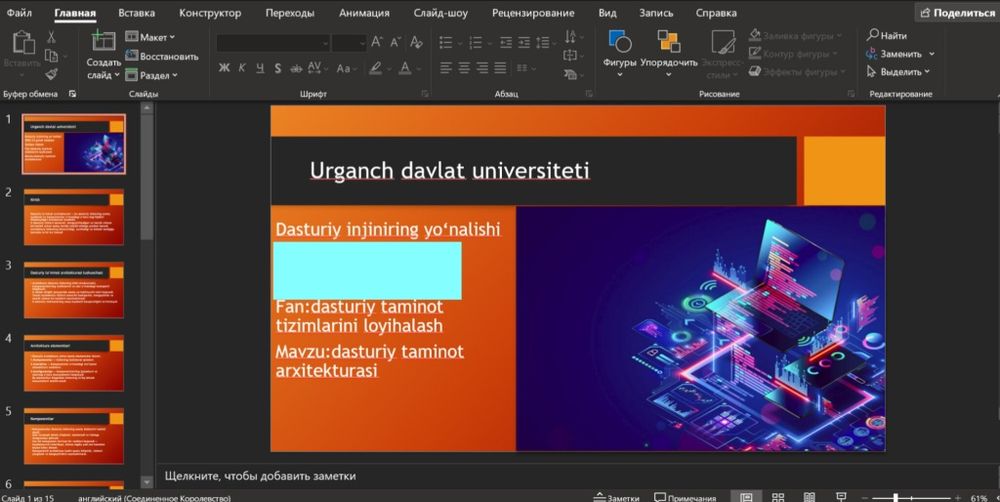Cut selection with the scissors icon
1000x502 pixels.
tap(51, 38)
